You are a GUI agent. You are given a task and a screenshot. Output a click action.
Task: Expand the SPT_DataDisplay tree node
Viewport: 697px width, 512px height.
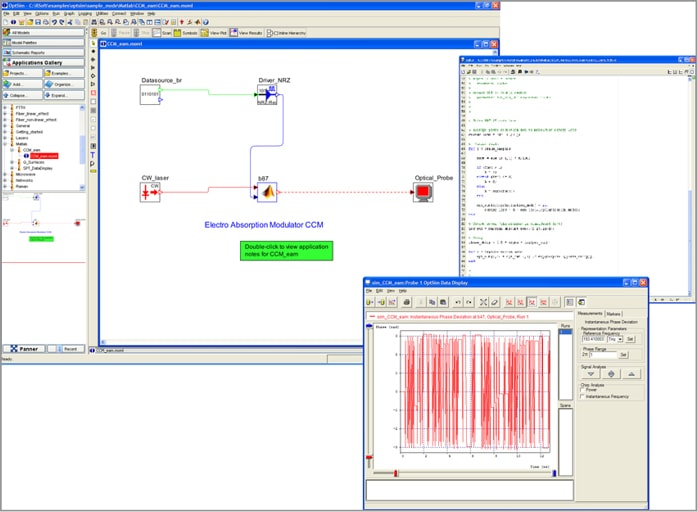[14, 167]
